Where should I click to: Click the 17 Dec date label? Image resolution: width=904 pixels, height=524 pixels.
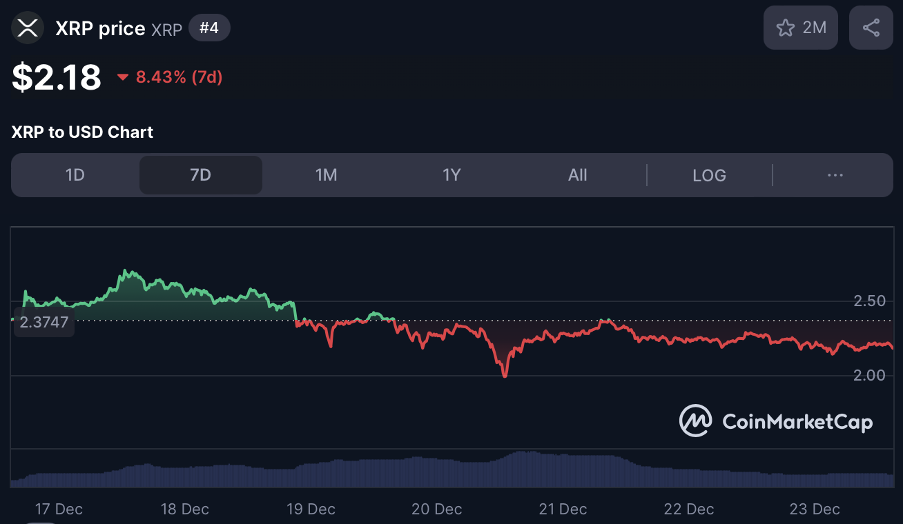(x=59, y=508)
